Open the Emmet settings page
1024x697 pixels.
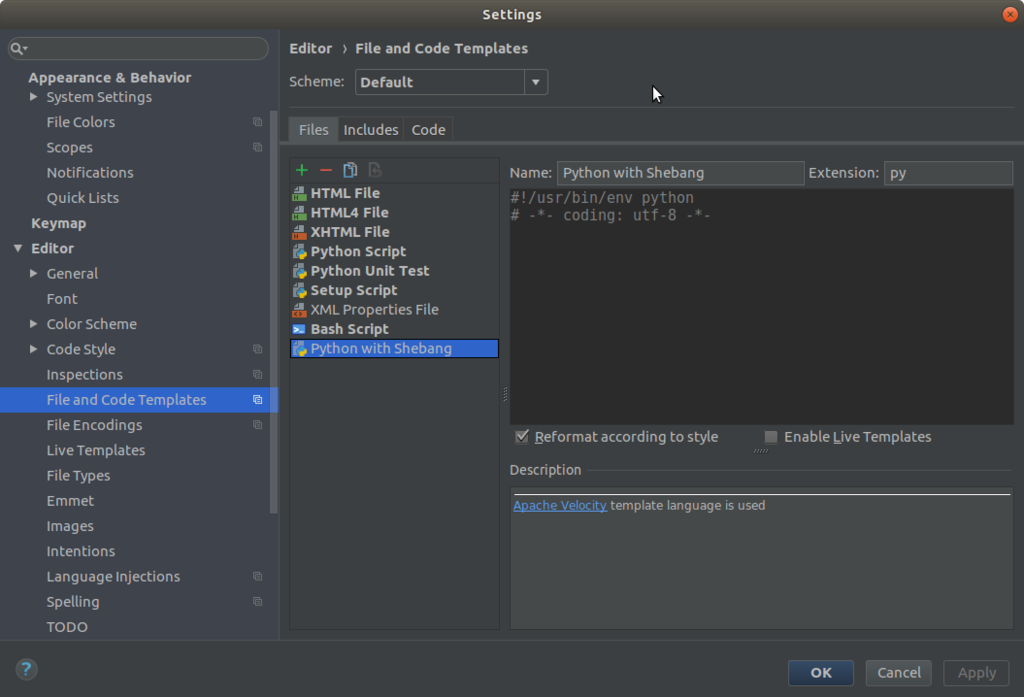point(71,501)
